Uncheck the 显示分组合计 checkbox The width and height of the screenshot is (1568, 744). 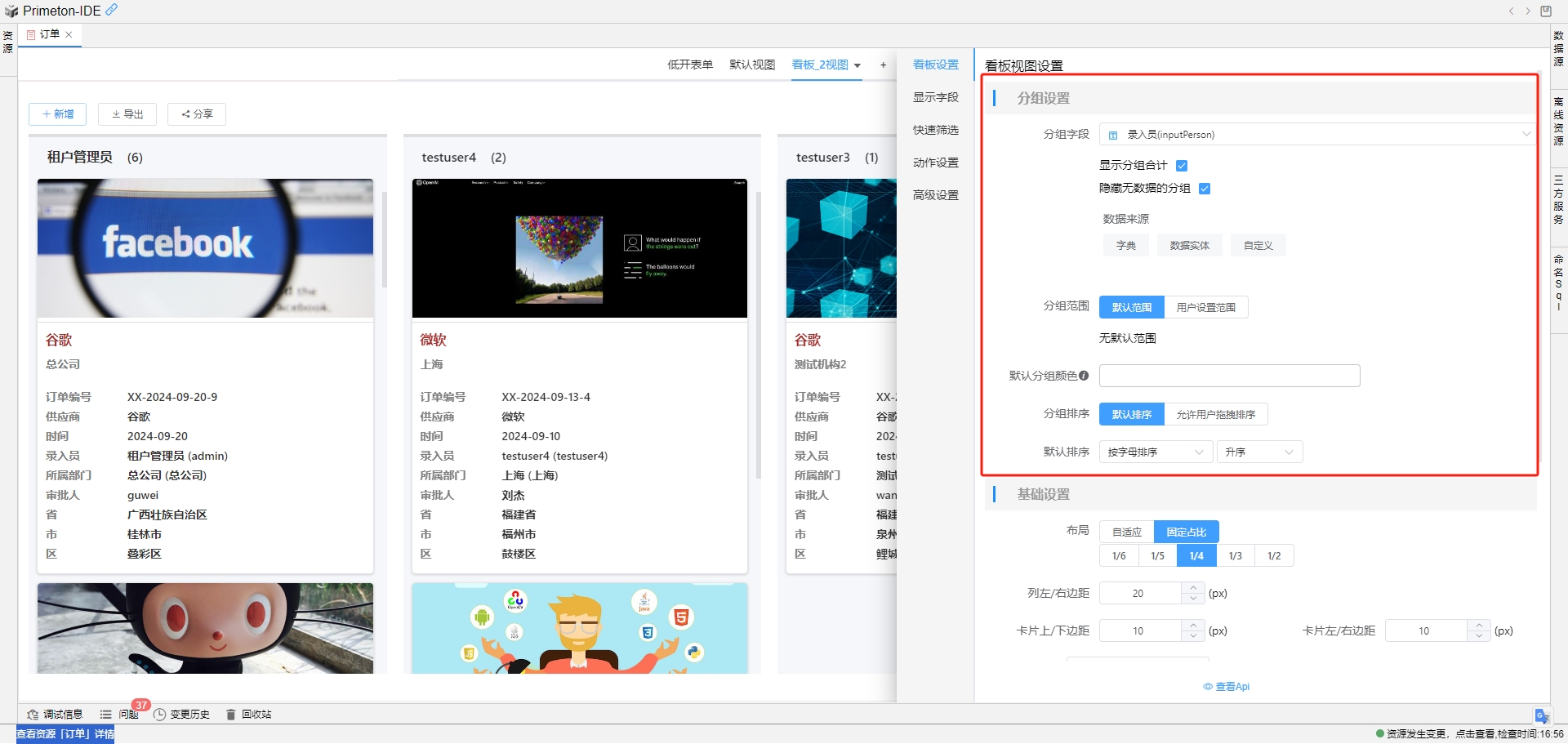pos(1182,166)
